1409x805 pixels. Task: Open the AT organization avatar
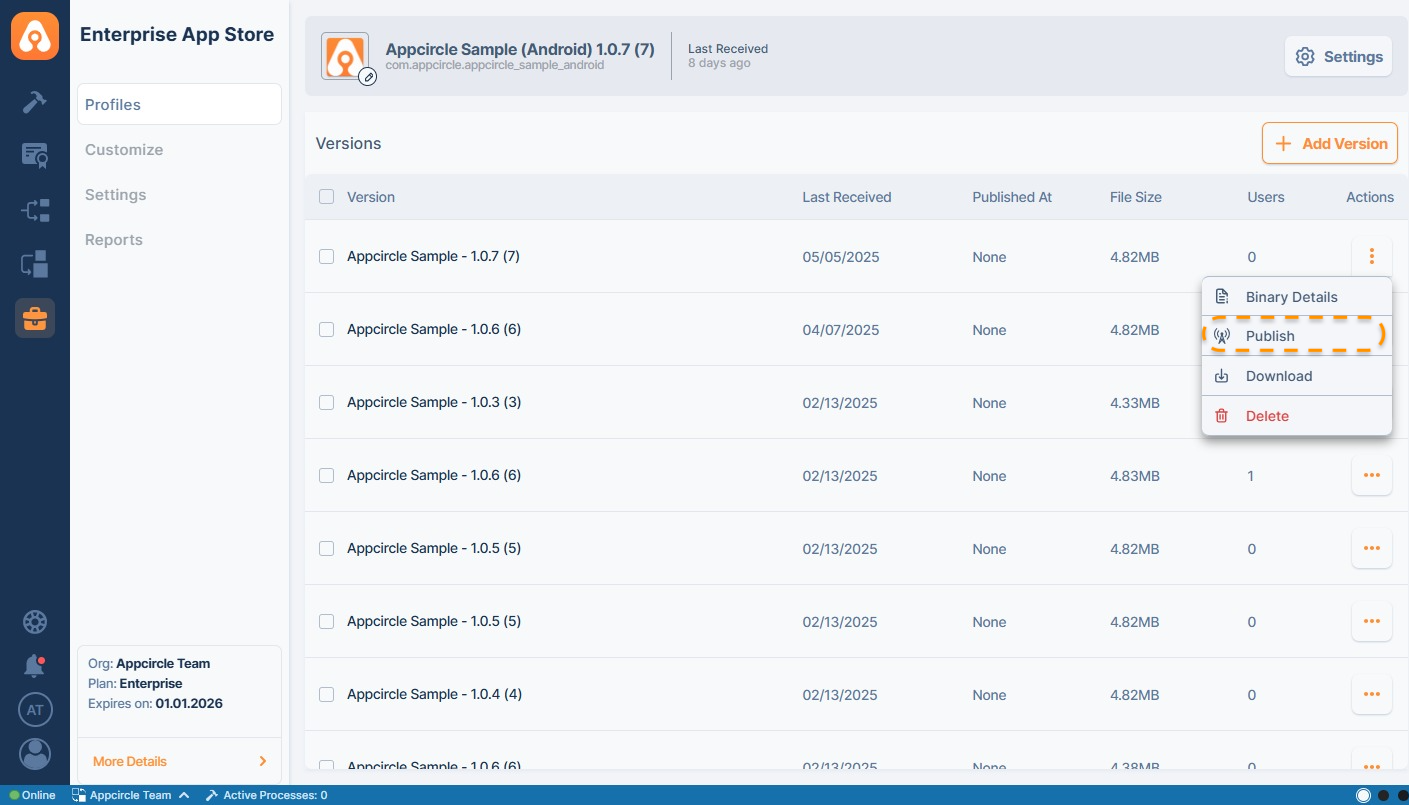pos(35,710)
